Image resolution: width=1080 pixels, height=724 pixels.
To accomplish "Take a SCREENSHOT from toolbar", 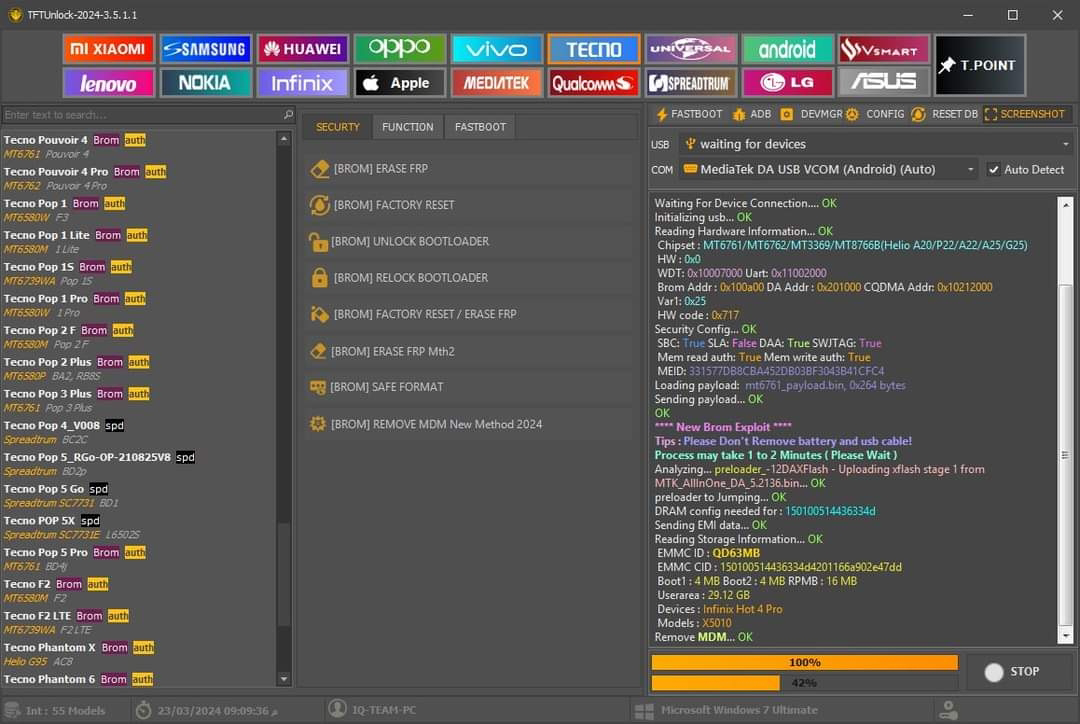I will tap(1025, 114).
